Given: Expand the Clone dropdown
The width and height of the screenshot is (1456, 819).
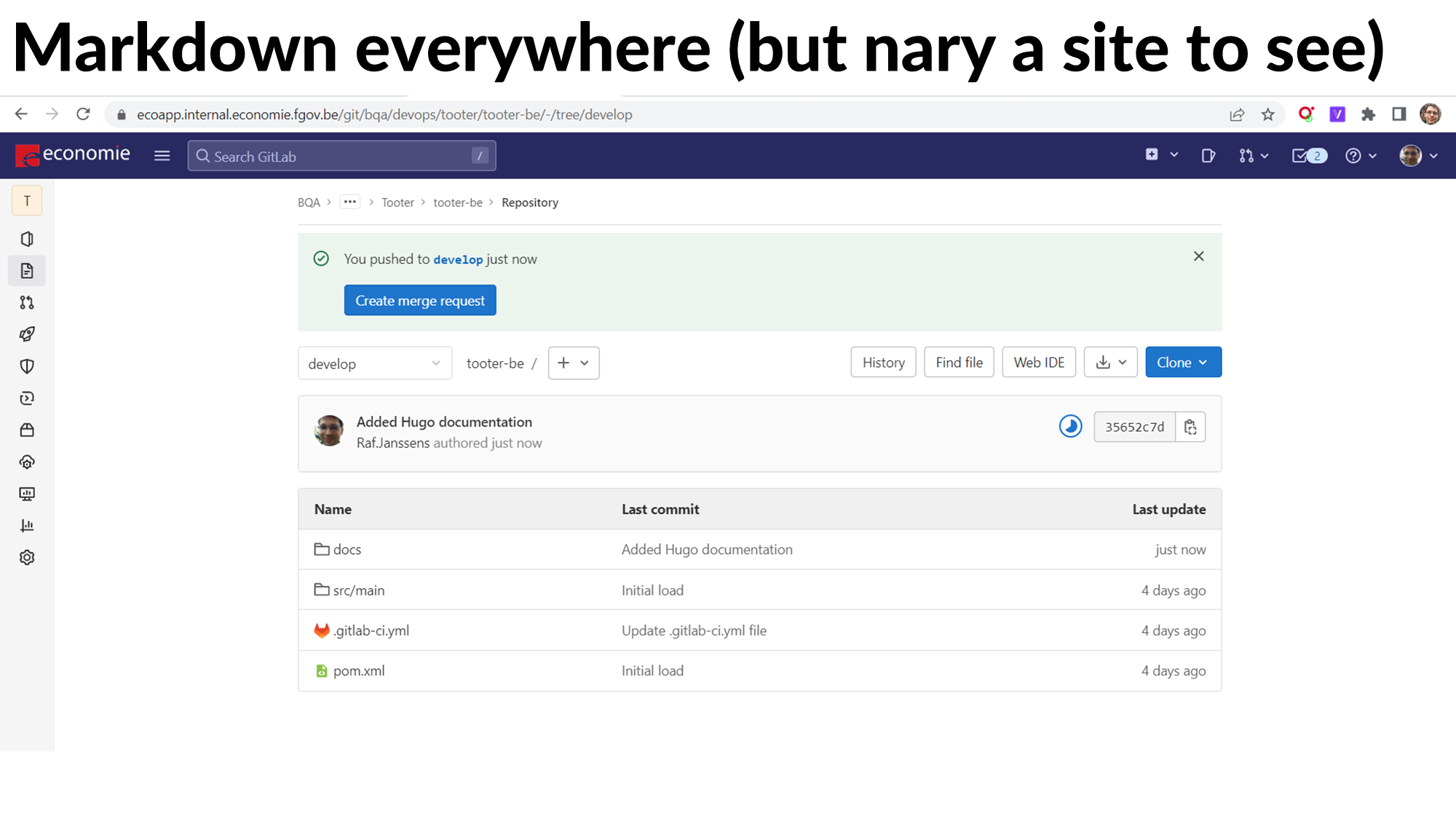Looking at the screenshot, I should pos(1183,363).
